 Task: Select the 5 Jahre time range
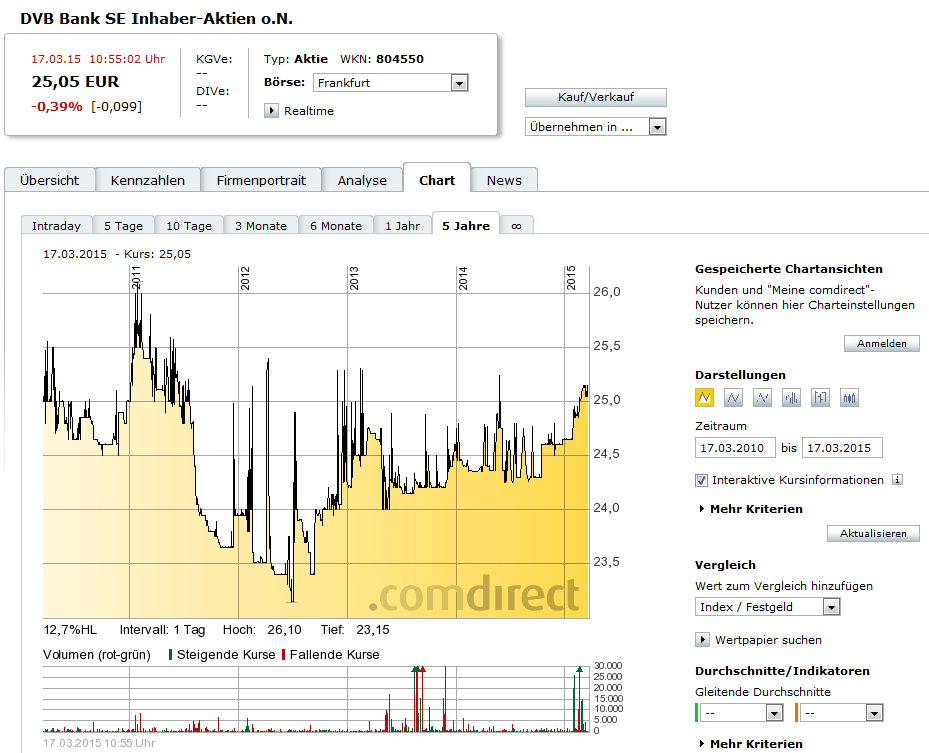466,225
